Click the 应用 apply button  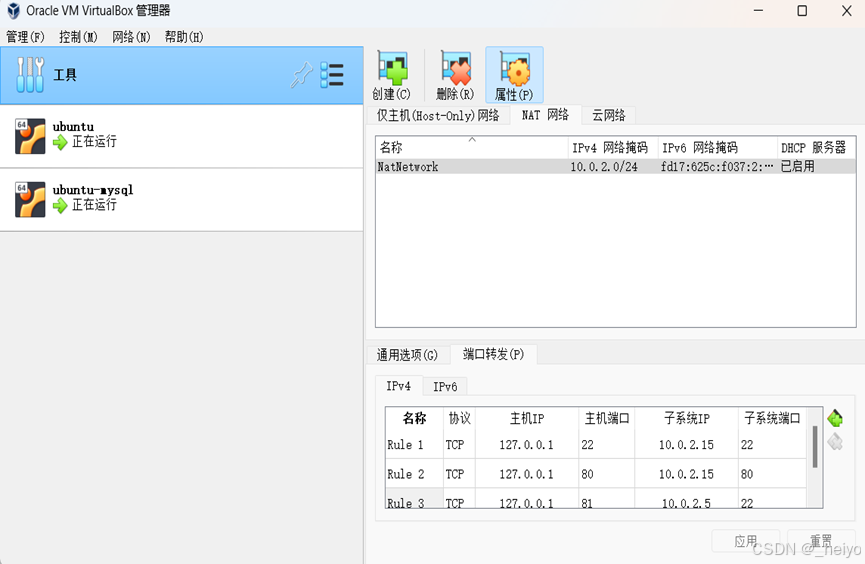tap(745, 541)
